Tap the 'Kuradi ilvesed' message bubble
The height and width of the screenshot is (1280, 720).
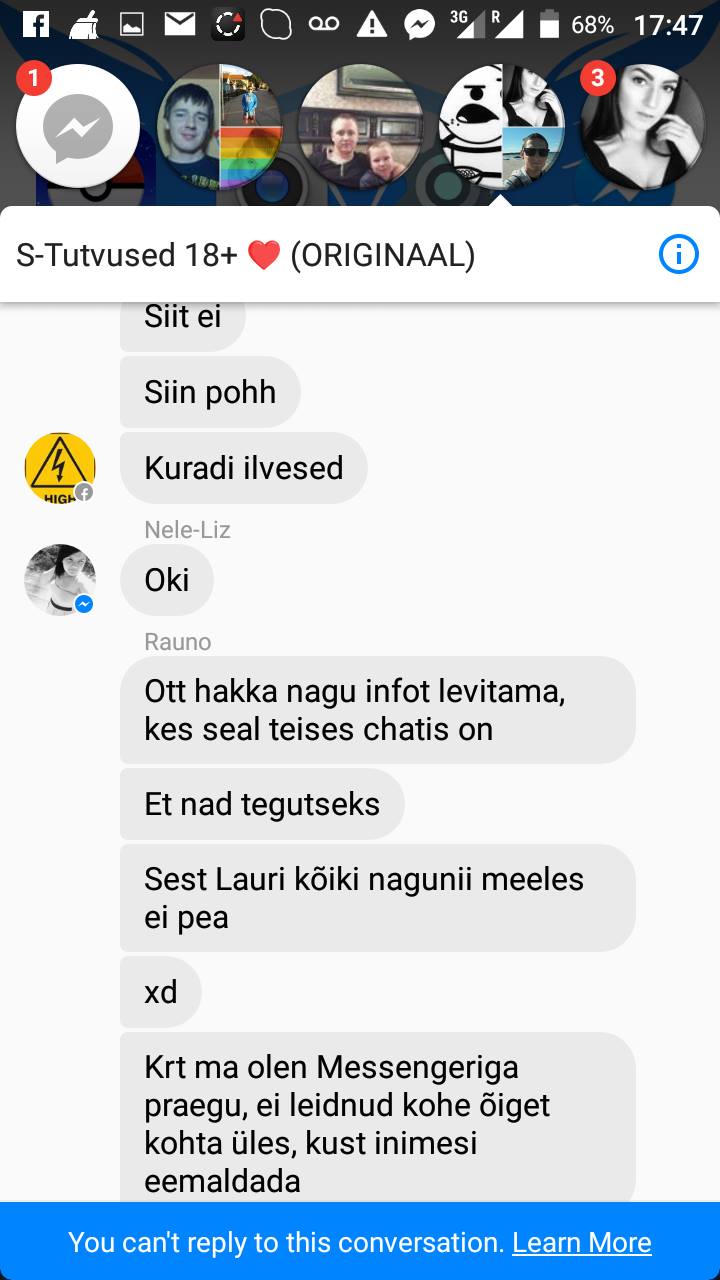244,468
